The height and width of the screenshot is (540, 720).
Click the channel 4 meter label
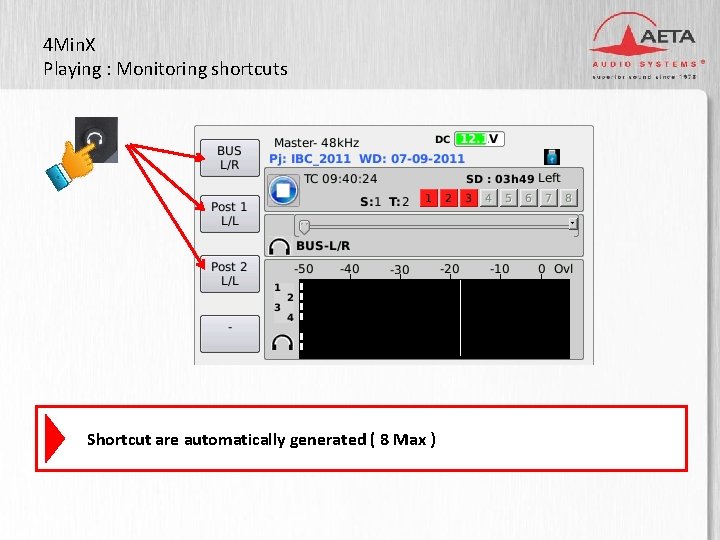(290, 317)
